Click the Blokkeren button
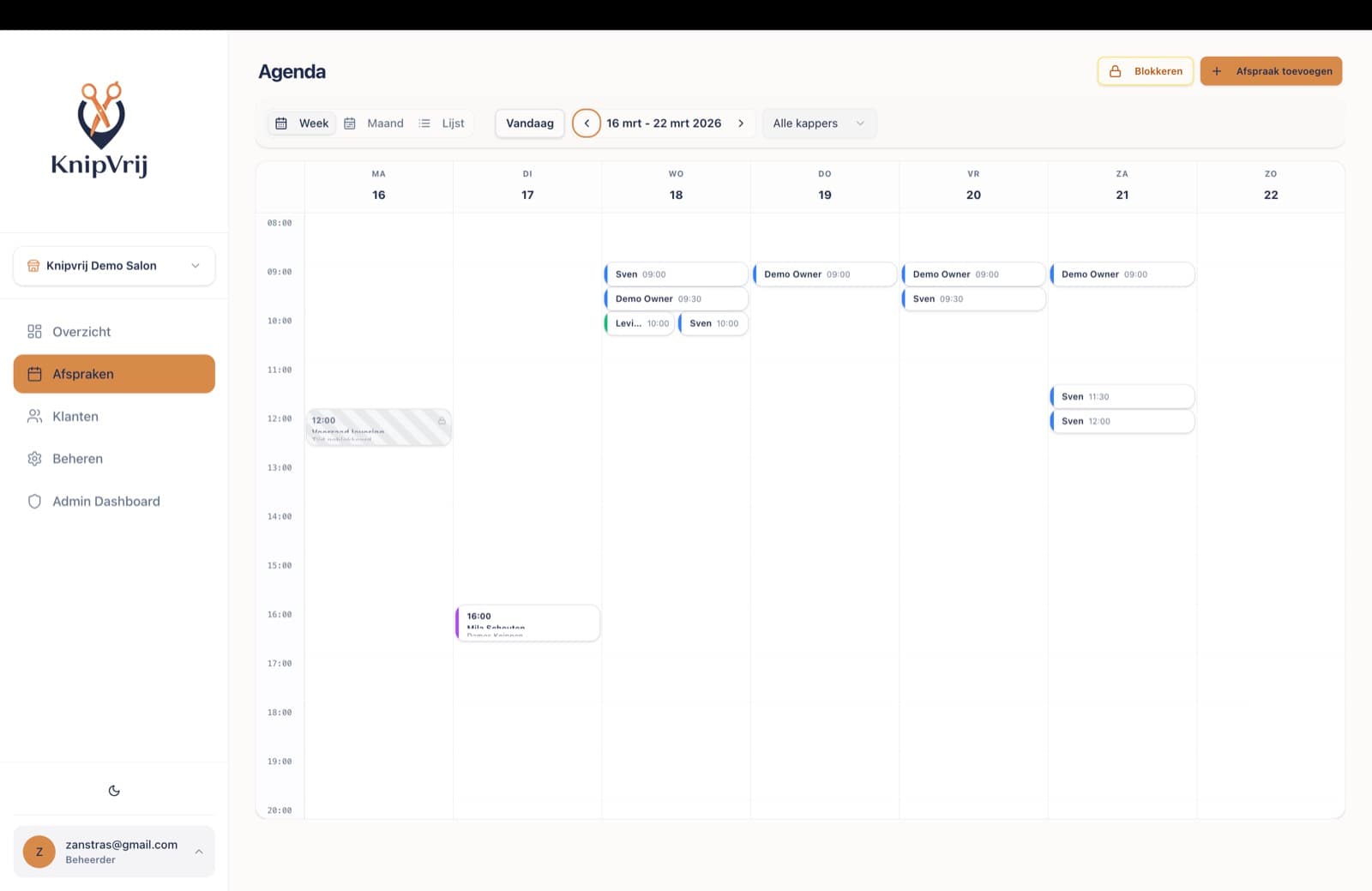This screenshot has height=891, width=1372. click(x=1146, y=71)
